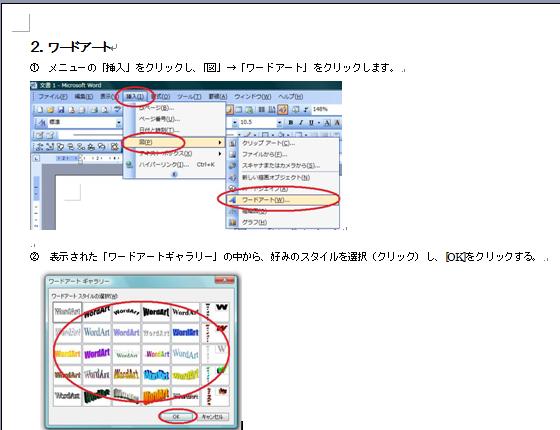Click the heading '2. ワードアート'
Screen dimensions: 560x430
click(71, 46)
